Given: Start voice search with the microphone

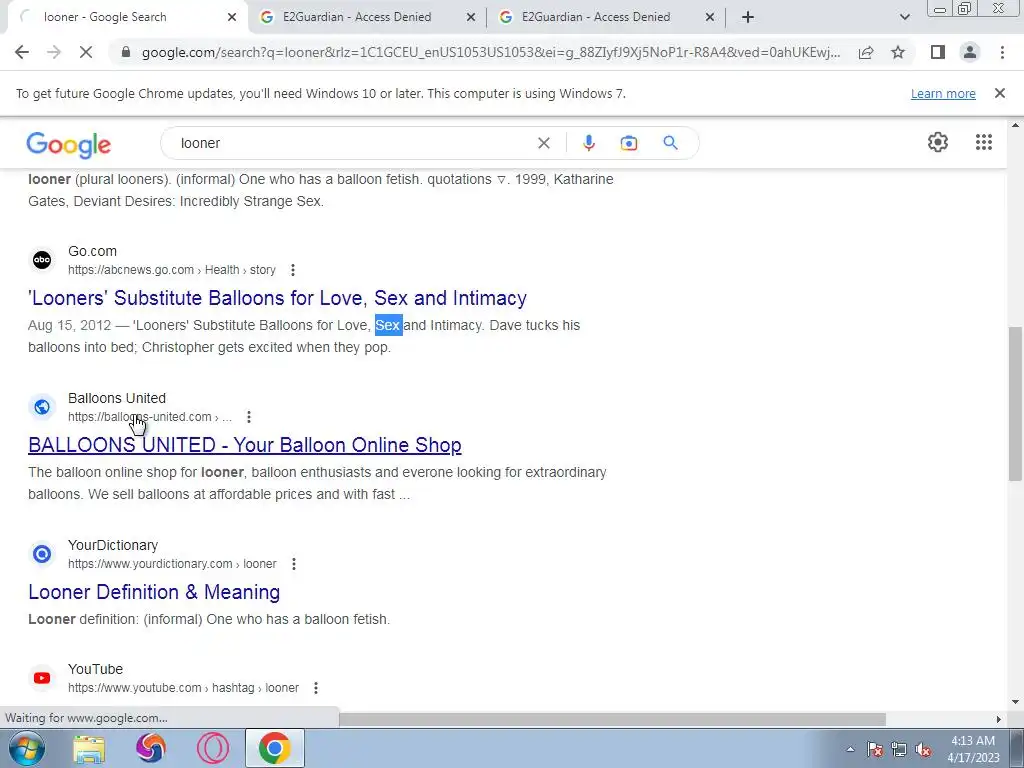Looking at the screenshot, I should 588,143.
